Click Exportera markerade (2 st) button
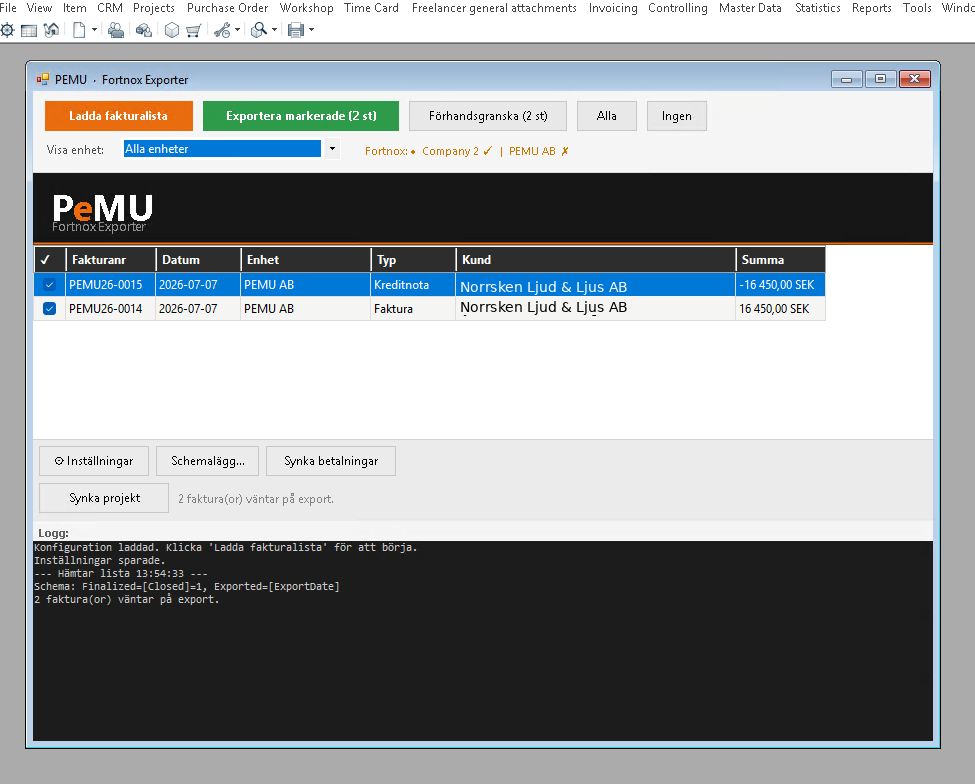This screenshot has height=784, width=975. pos(301,116)
